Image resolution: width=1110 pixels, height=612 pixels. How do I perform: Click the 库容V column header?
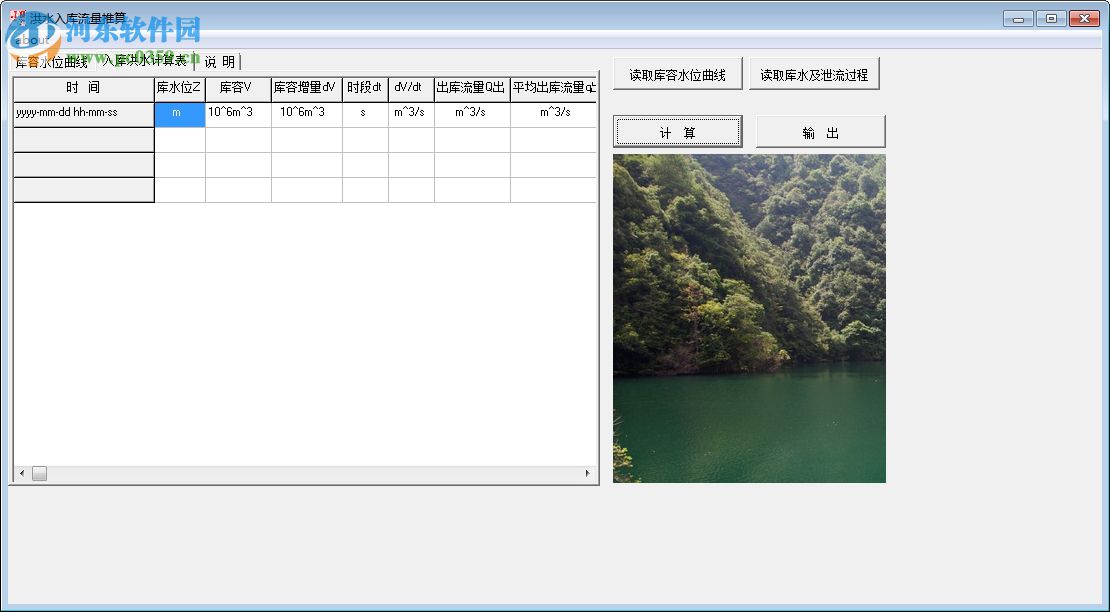(x=238, y=88)
